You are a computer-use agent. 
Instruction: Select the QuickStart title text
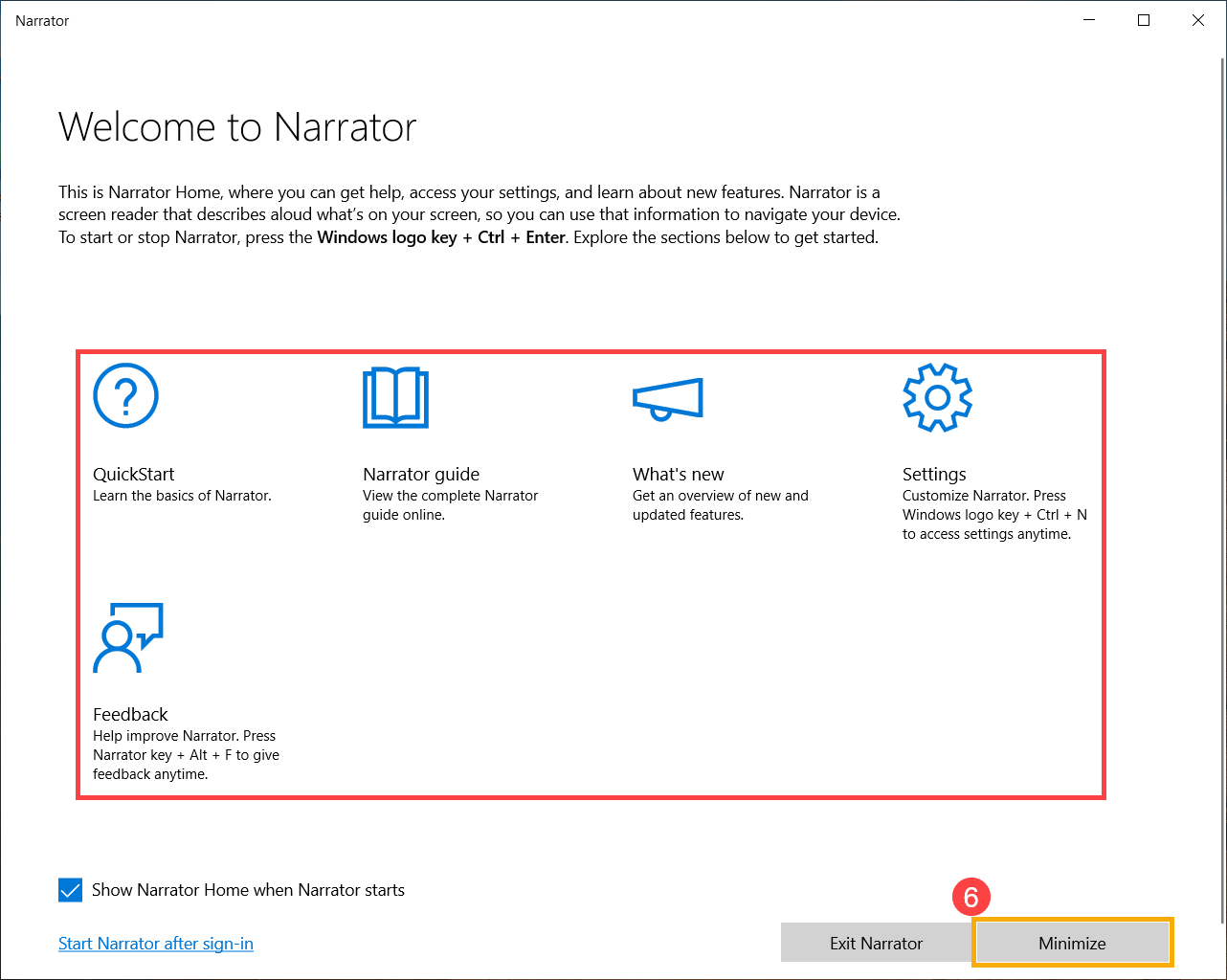[x=134, y=474]
